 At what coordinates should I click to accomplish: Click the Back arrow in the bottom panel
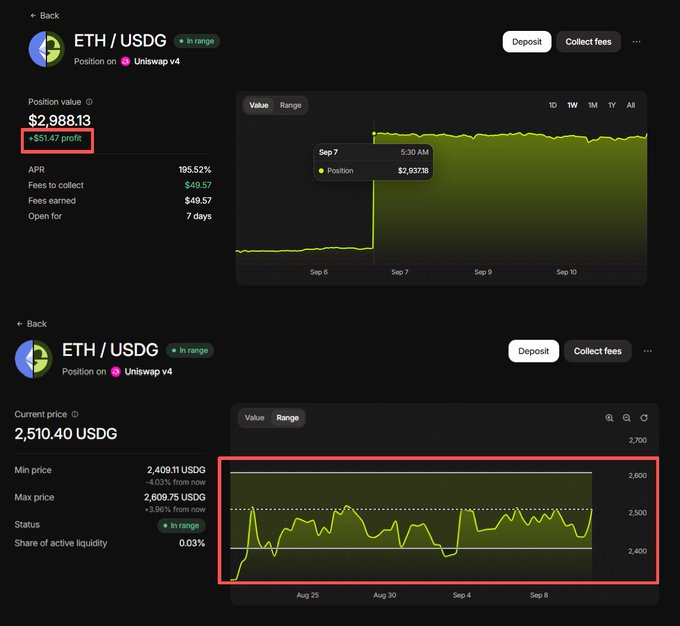point(20,324)
